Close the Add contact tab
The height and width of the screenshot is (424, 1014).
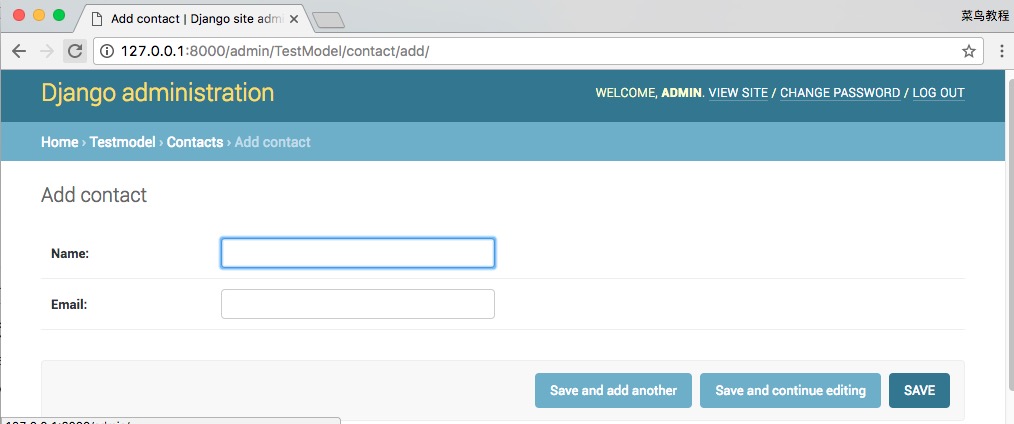coord(294,19)
